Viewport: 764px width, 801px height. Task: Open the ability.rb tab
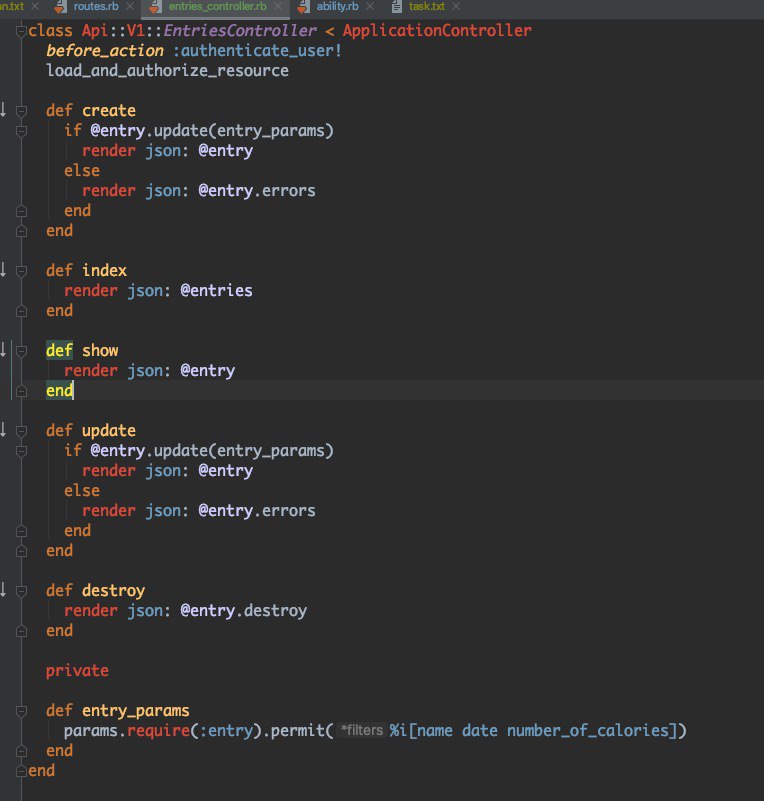(x=337, y=7)
